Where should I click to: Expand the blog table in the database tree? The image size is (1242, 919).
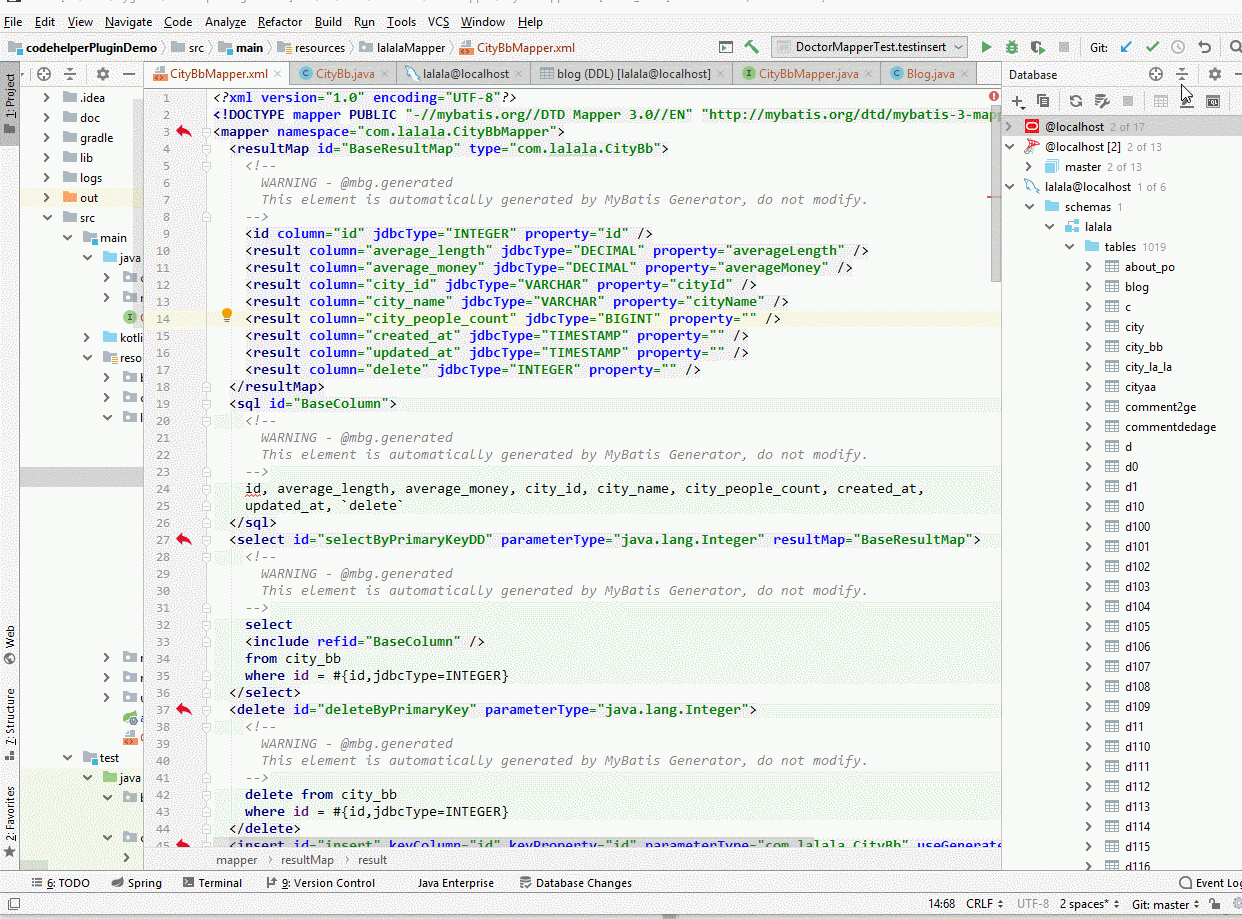(x=1090, y=286)
